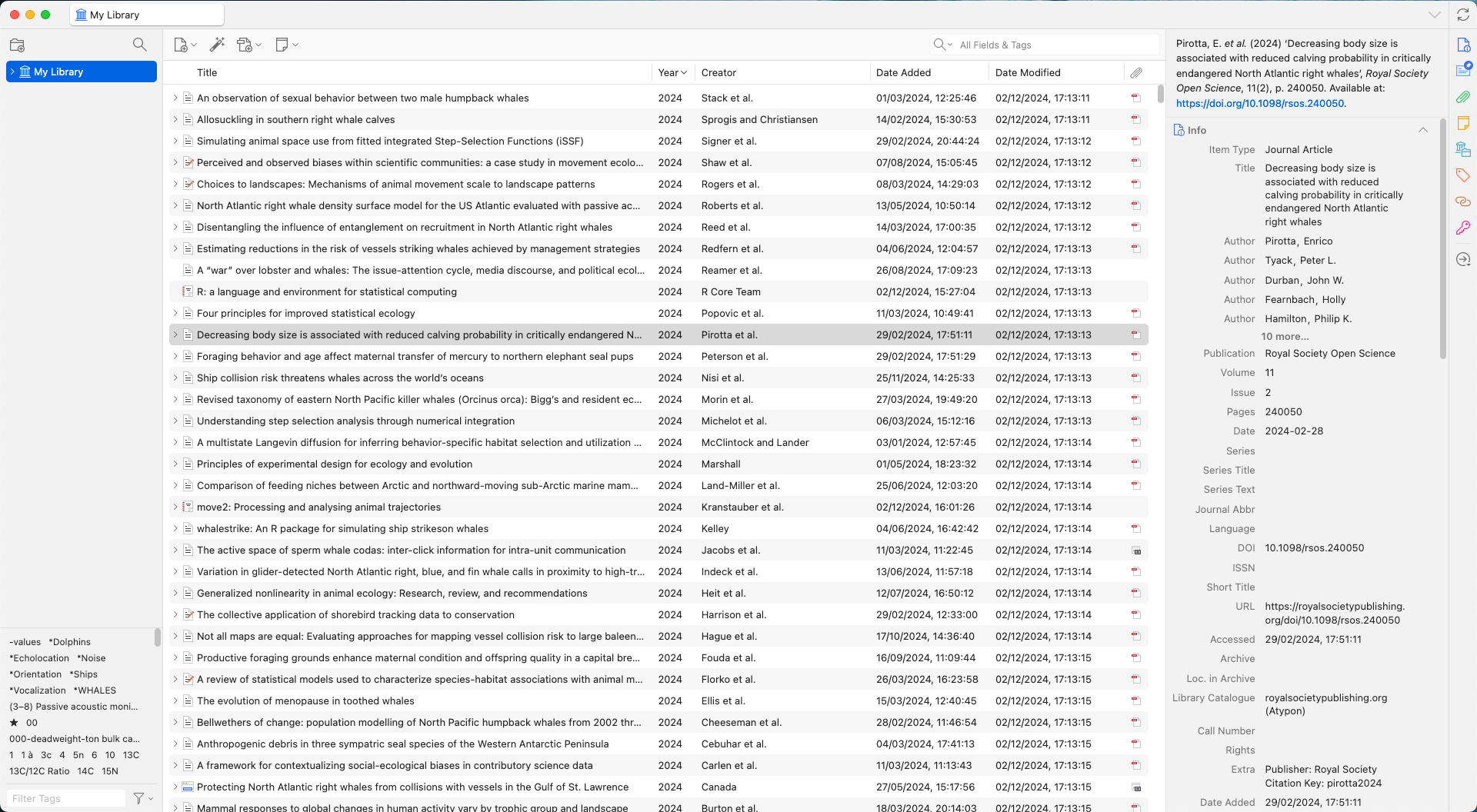Collapse the Info section chevron
The height and width of the screenshot is (812, 1477).
point(1422,130)
